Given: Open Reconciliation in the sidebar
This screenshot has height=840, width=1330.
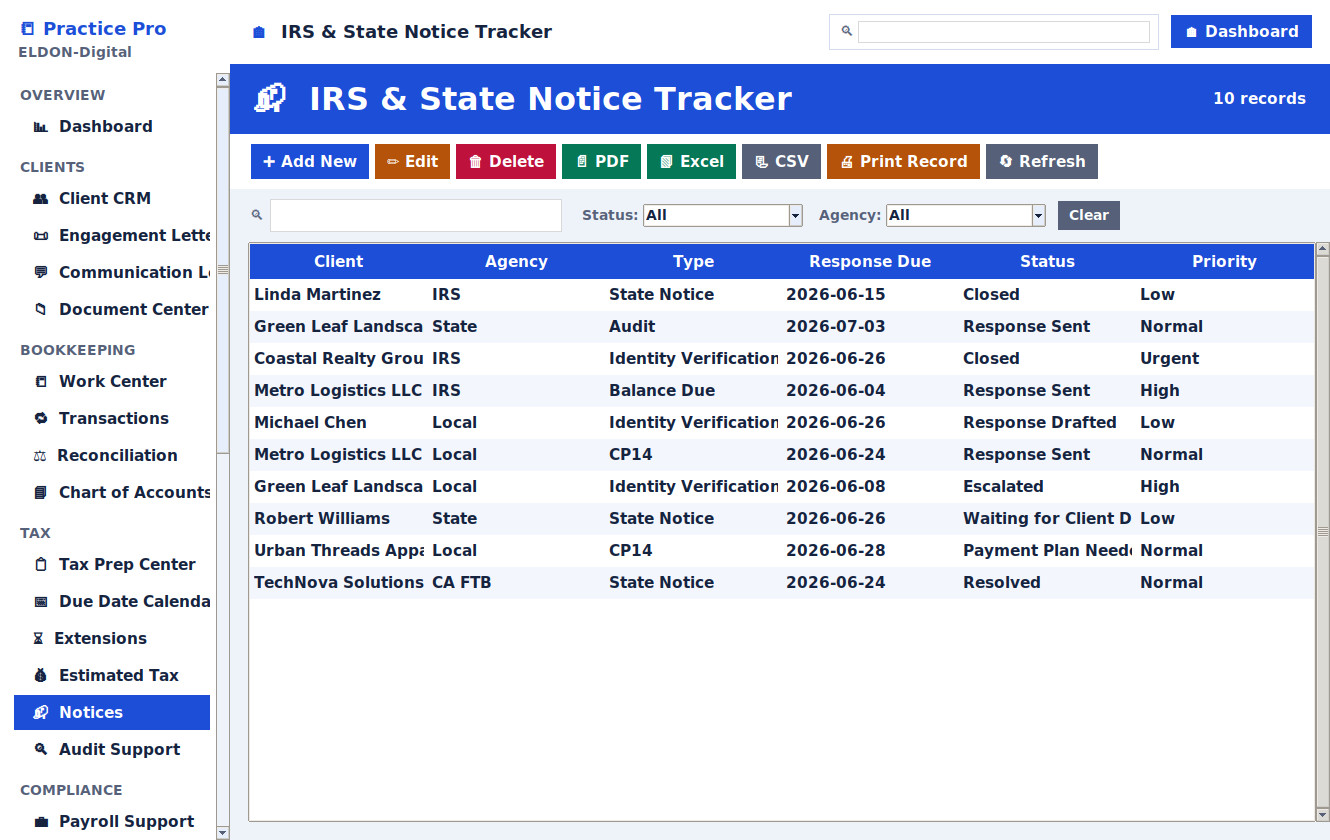Looking at the screenshot, I should coord(112,456).
